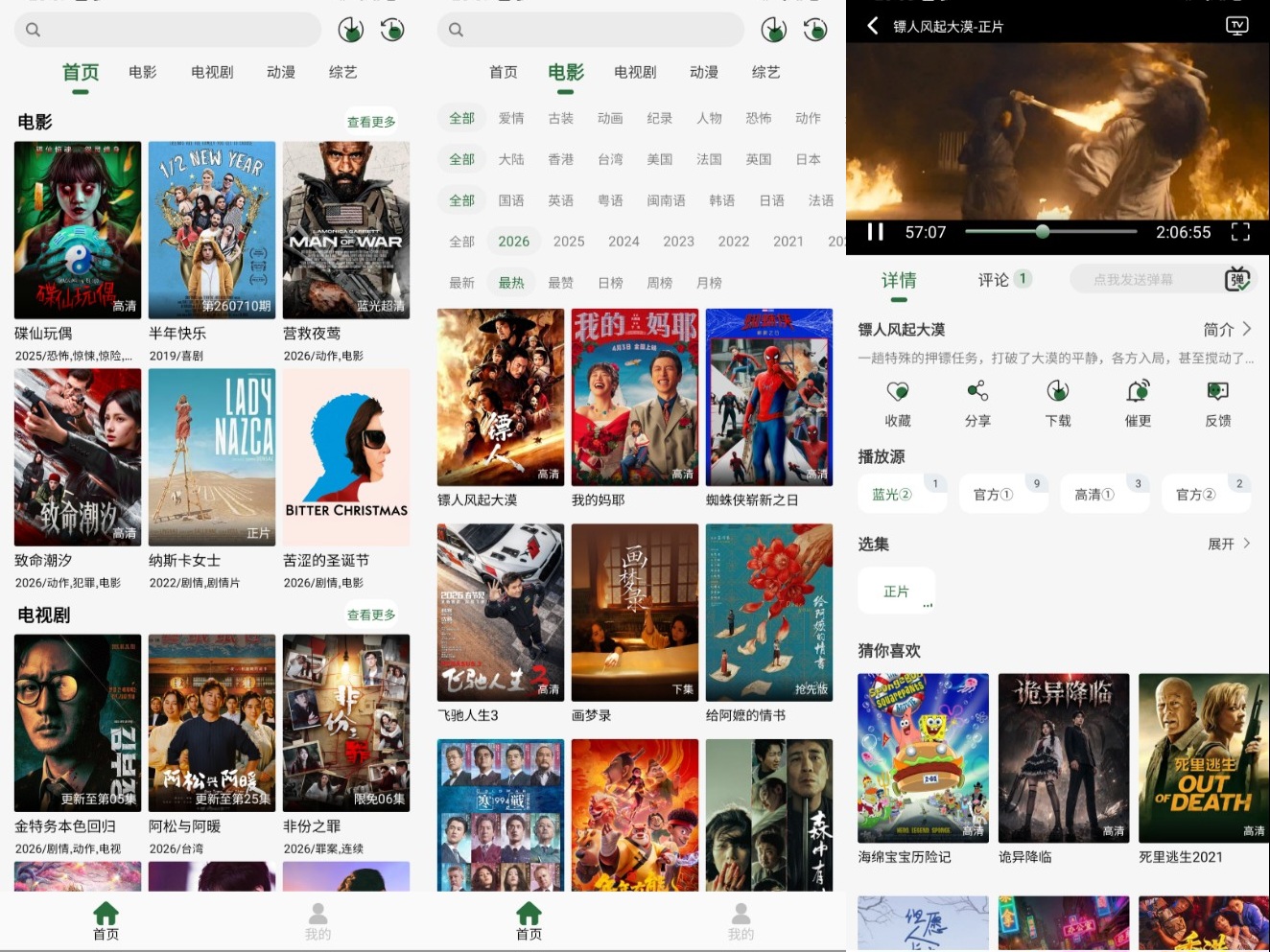Open the TV cast icon
The height and width of the screenshot is (952, 1270).
pos(1237,26)
